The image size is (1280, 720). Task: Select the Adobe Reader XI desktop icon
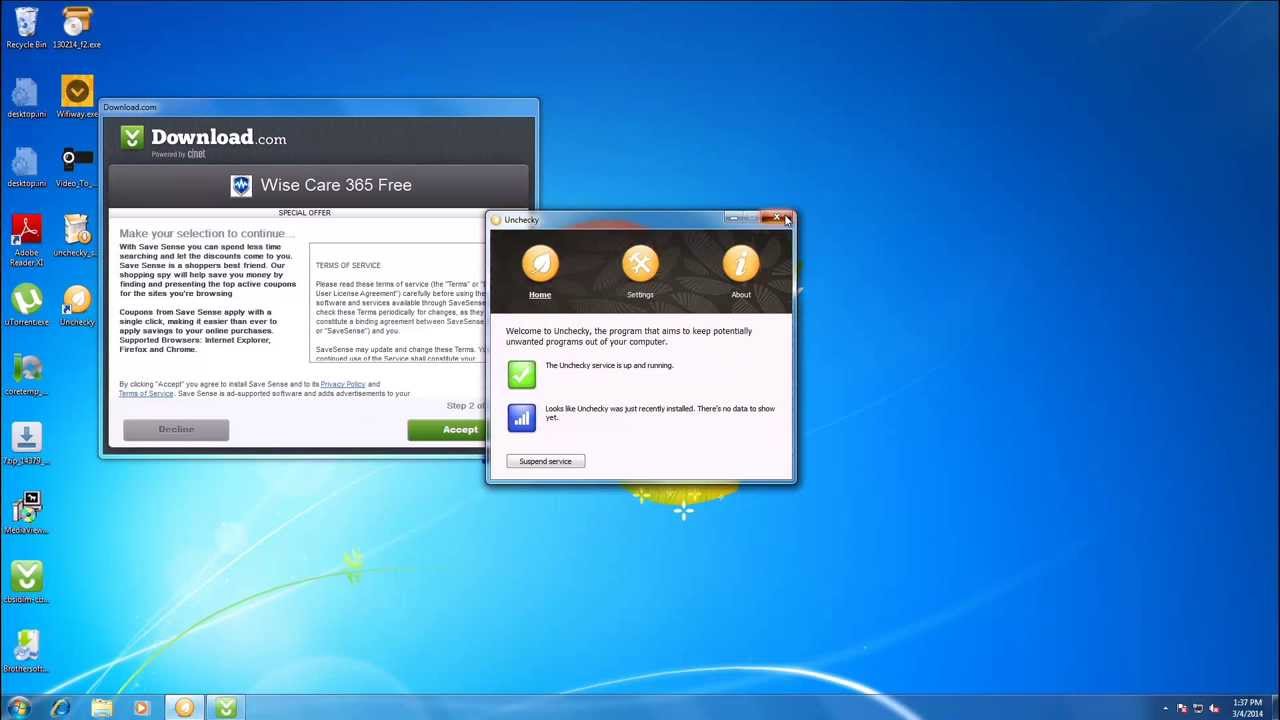26,240
